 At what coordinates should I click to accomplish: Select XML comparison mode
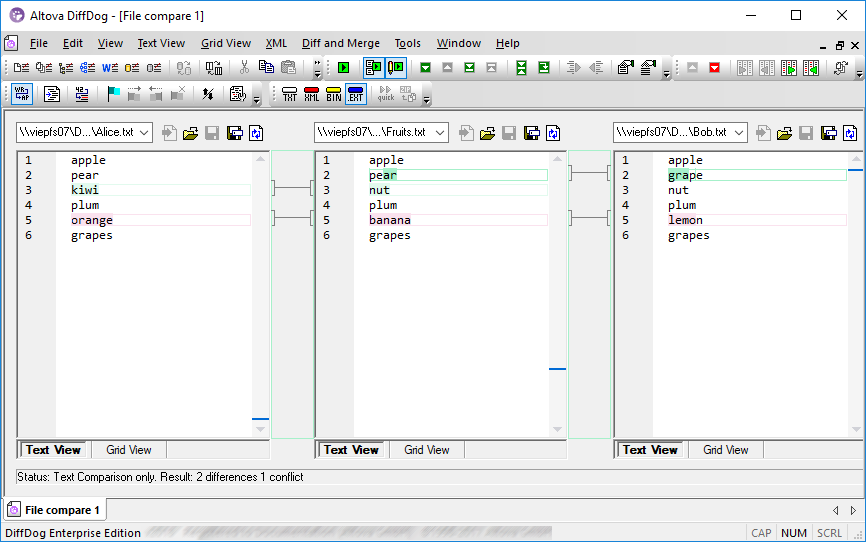click(311, 94)
